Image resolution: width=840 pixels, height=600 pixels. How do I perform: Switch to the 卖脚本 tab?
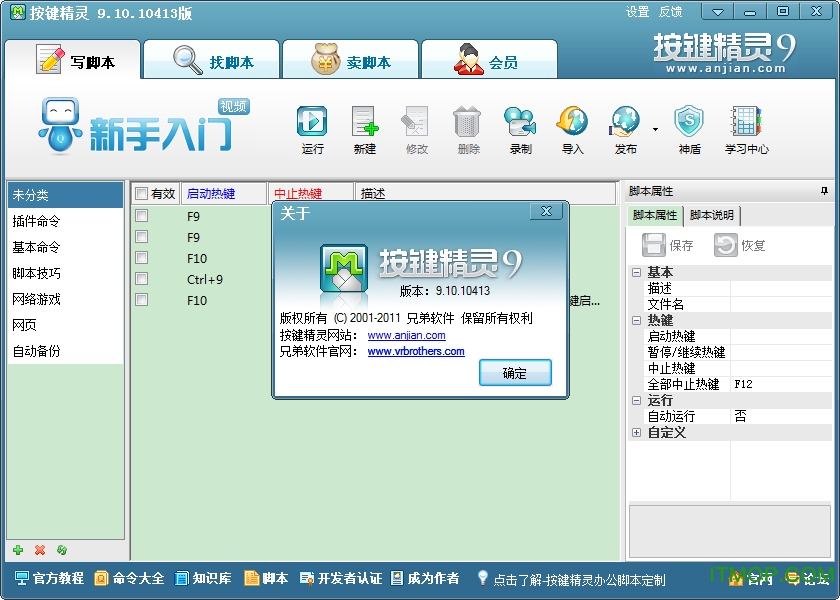click(x=350, y=59)
